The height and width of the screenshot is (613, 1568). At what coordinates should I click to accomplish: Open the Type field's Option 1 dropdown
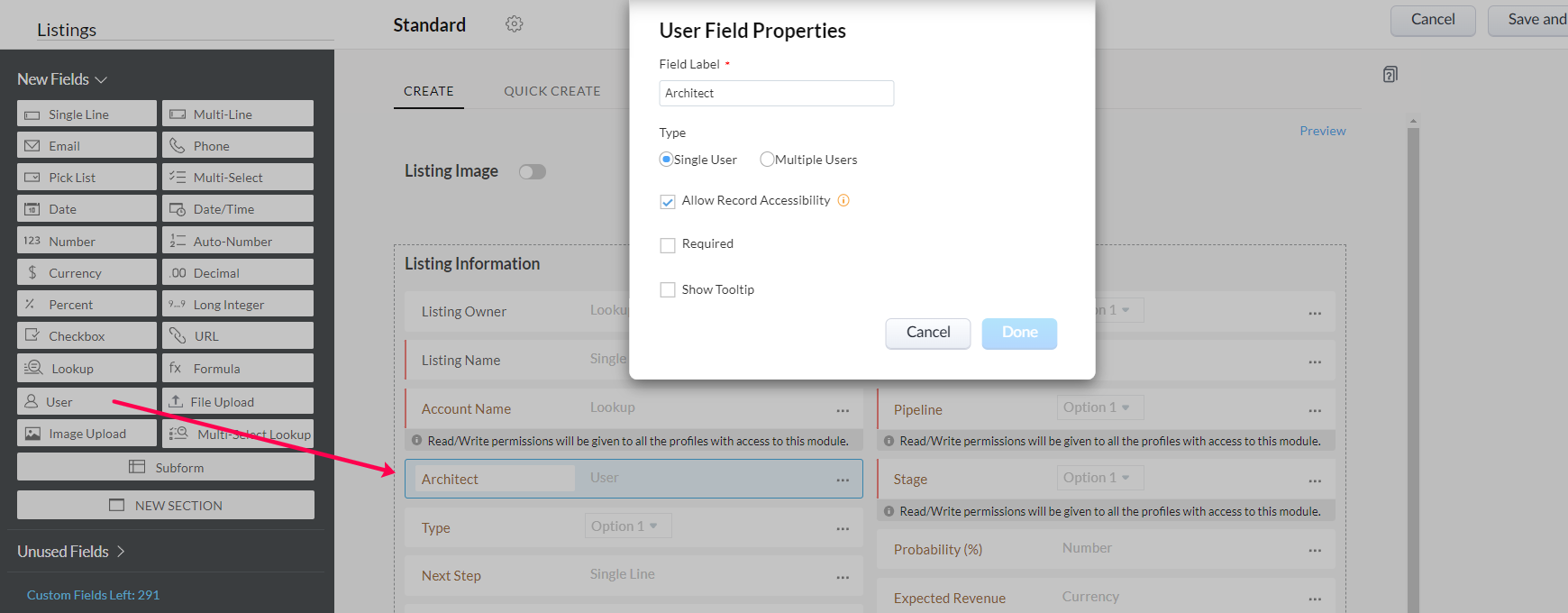(627, 526)
